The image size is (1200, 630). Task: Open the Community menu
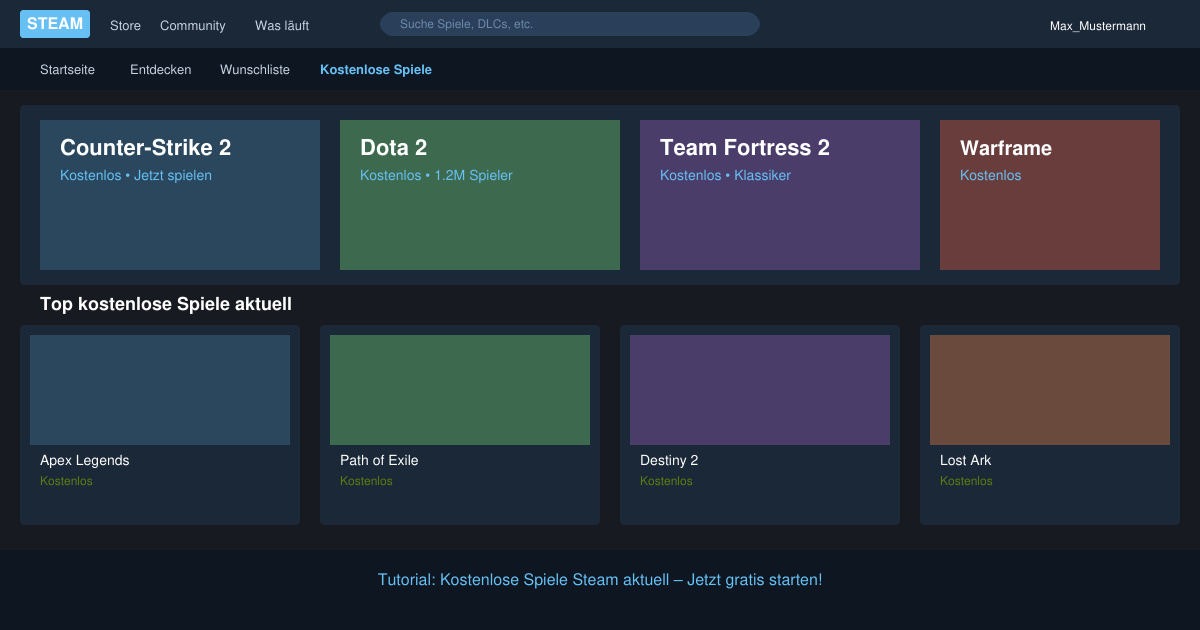click(x=193, y=26)
